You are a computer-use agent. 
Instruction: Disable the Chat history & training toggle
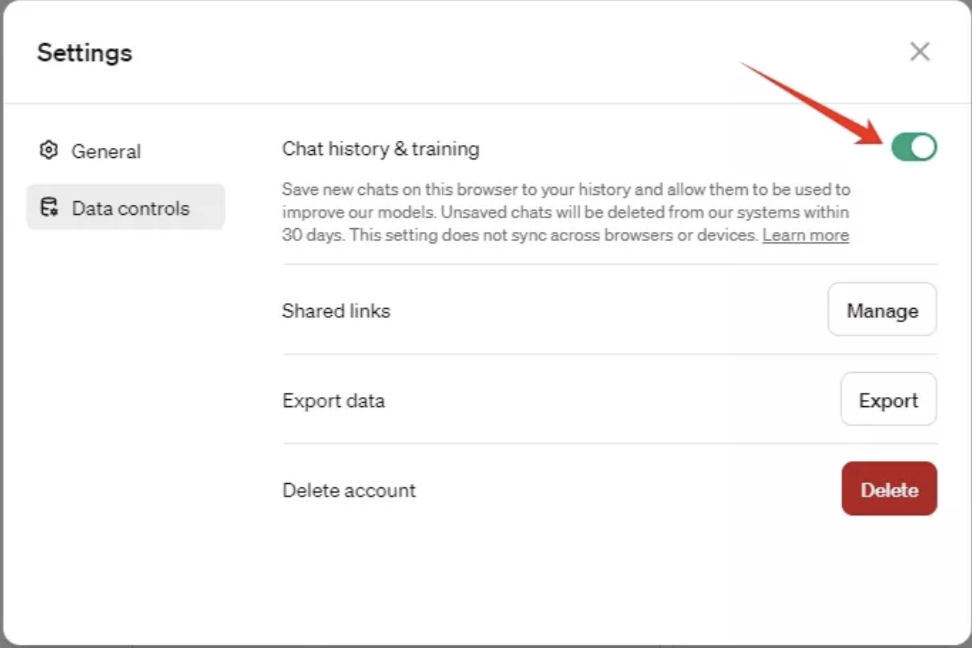[x=913, y=147]
